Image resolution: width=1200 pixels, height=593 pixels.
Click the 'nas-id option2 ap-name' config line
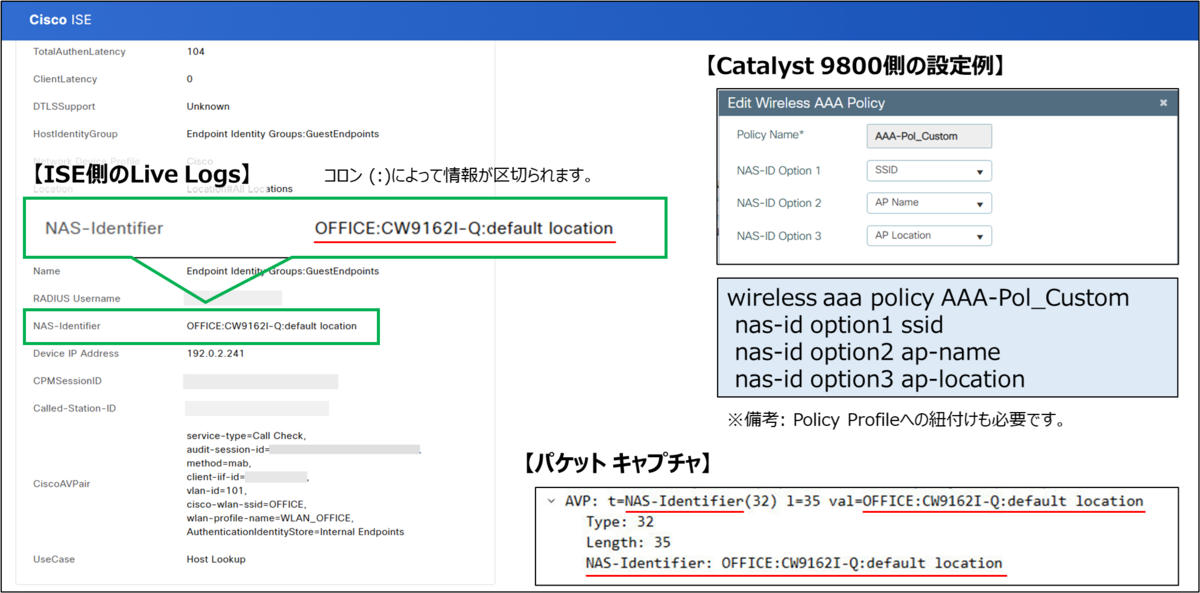click(x=867, y=352)
